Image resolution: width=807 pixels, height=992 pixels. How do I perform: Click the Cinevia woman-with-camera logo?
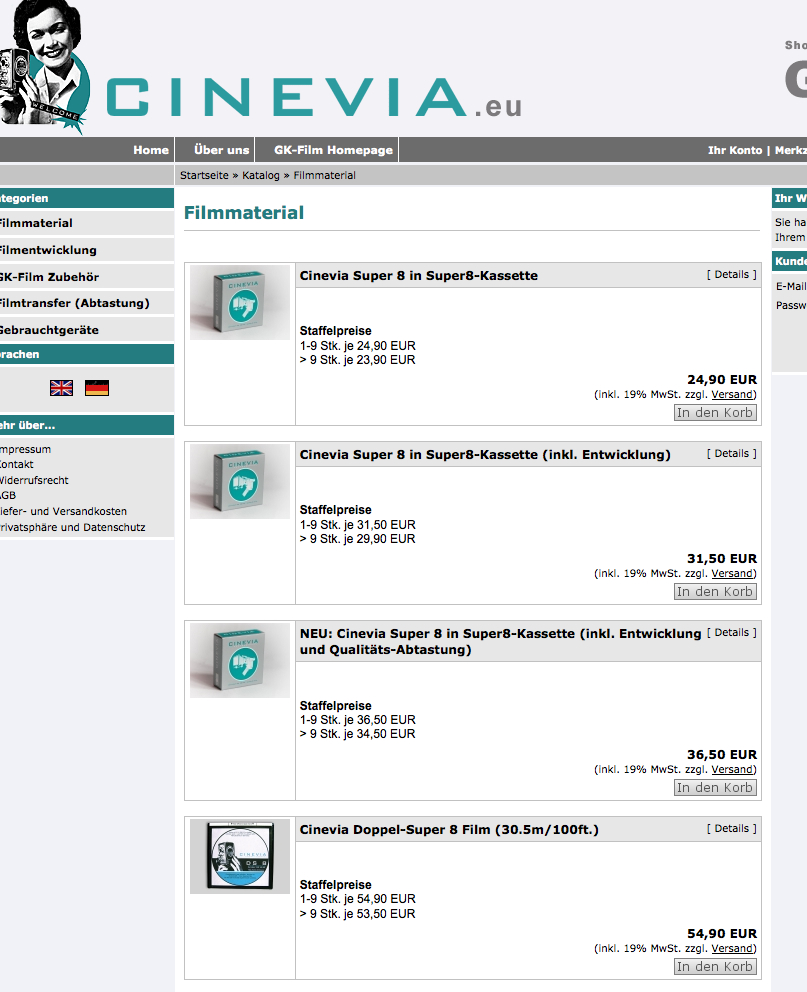[x=43, y=67]
